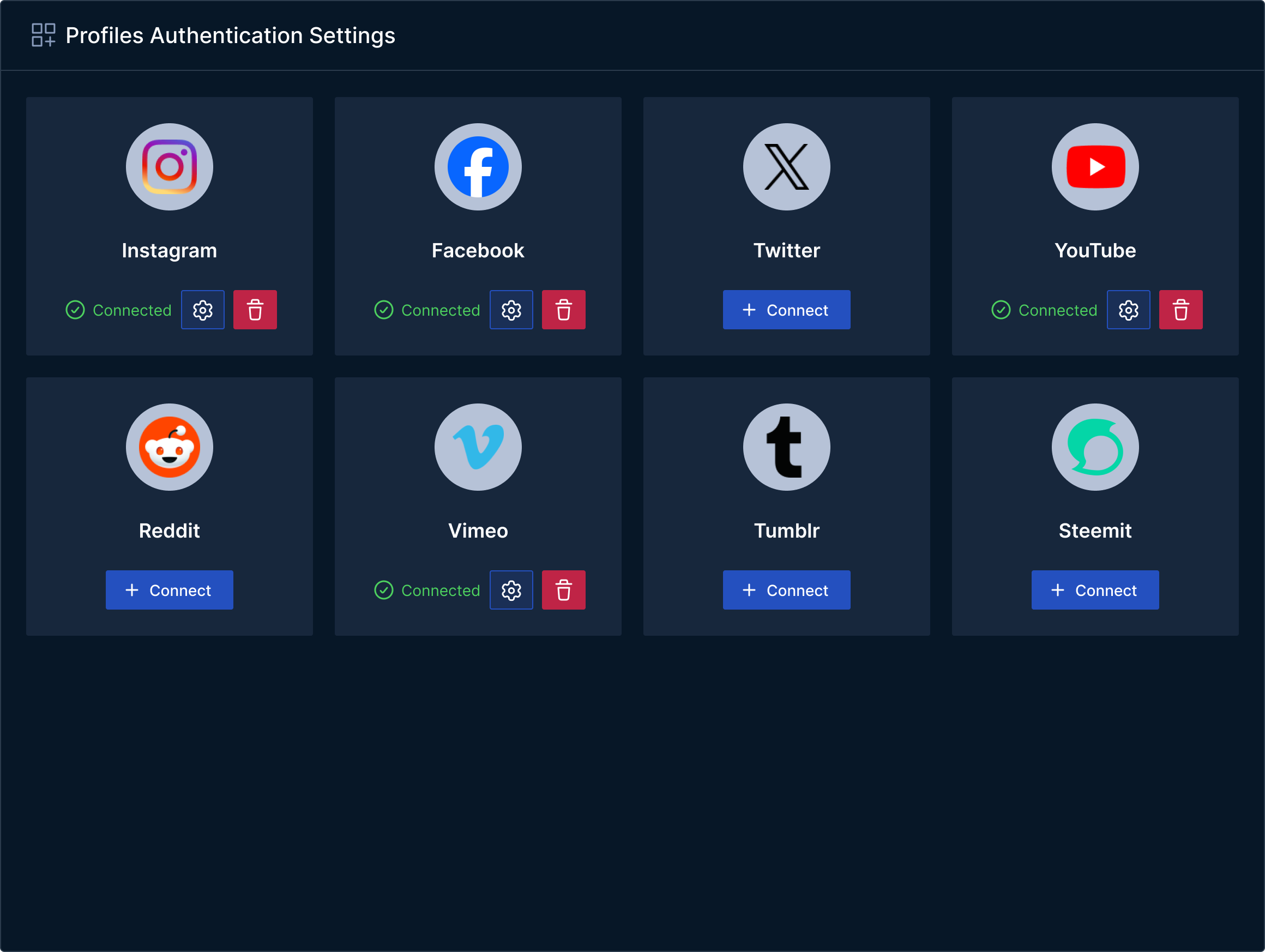Click the Twitter X logo icon
1265x952 pixels.
pos(786,166)
